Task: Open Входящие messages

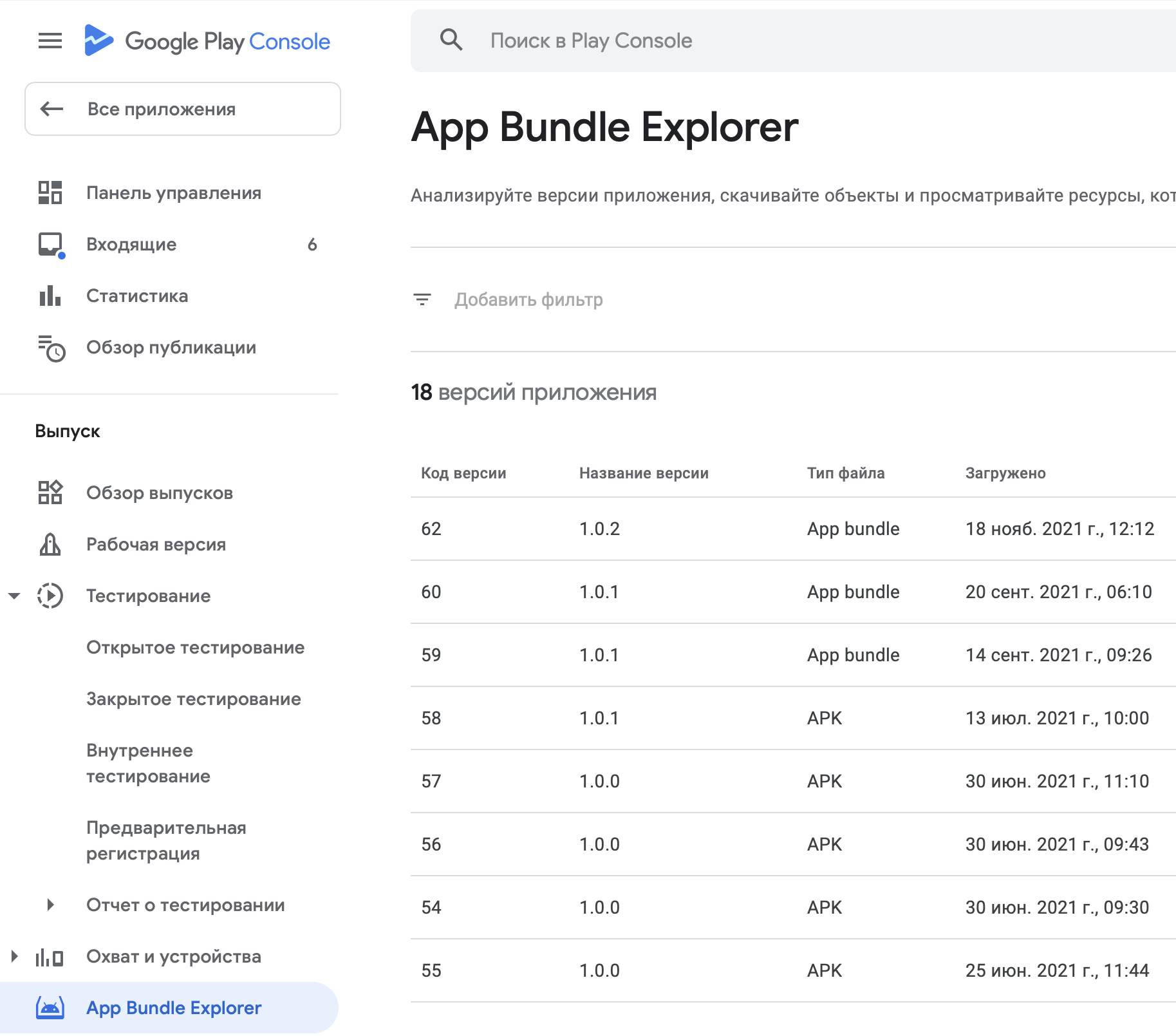Action: [131, 244]
